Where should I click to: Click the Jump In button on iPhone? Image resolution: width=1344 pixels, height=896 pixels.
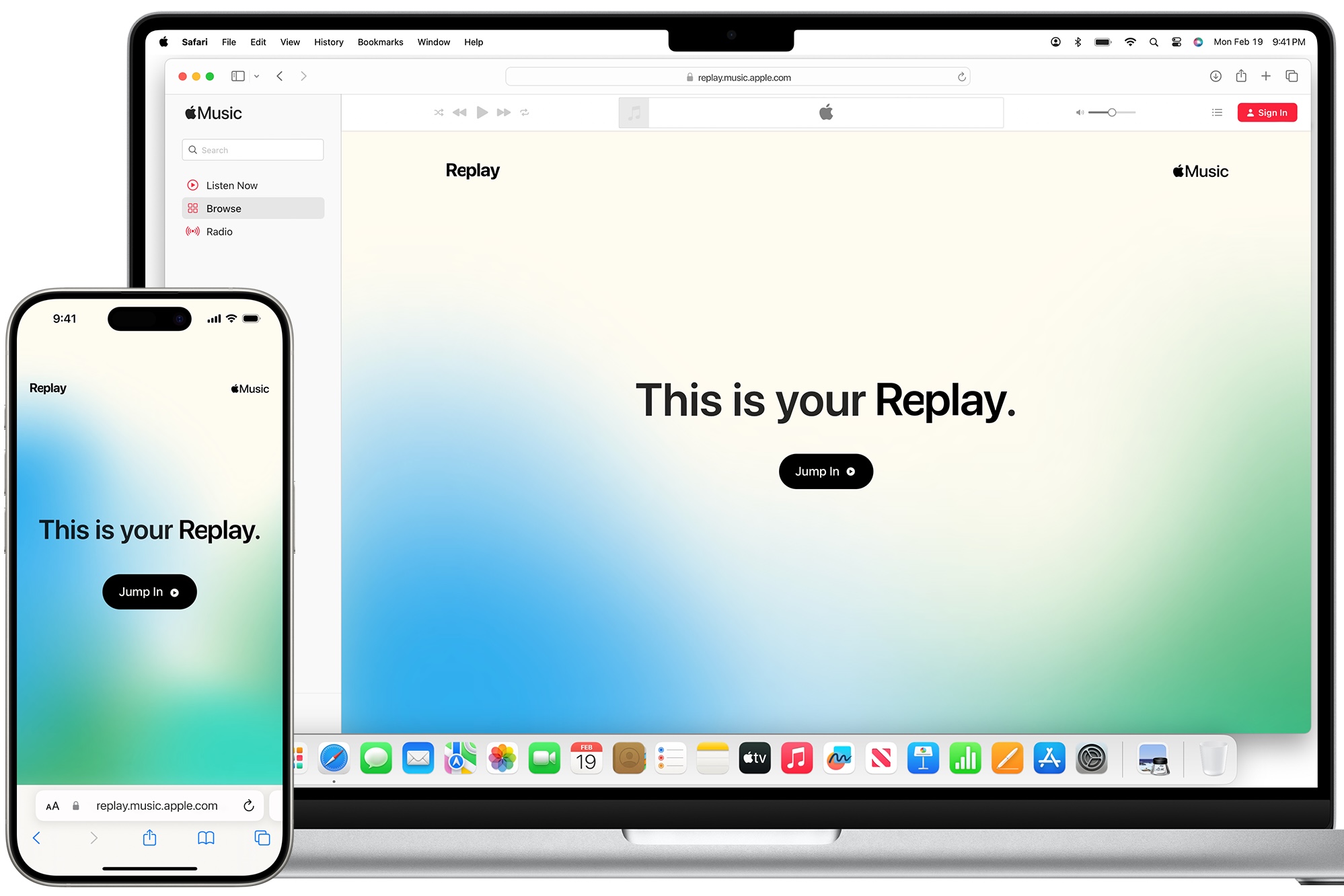click(x=149, y=592)
